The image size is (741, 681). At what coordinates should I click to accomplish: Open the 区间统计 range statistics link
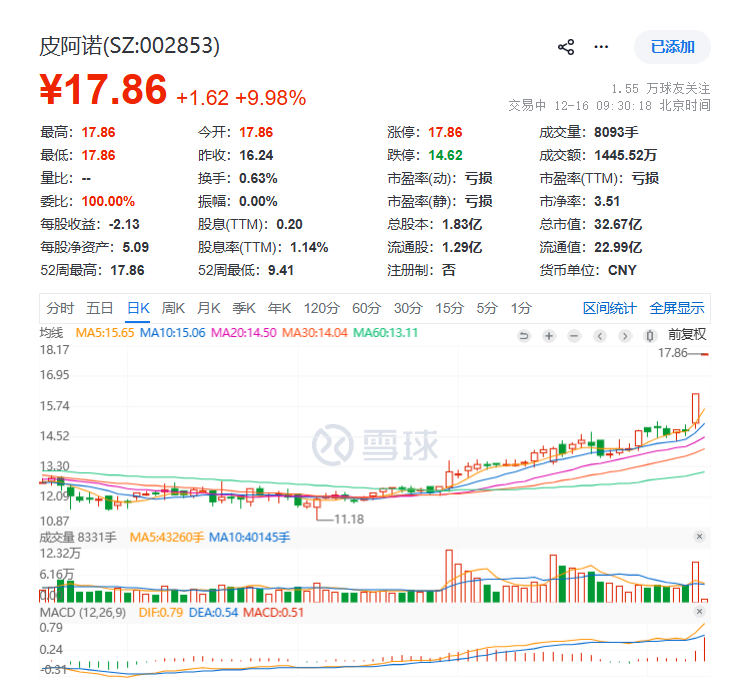pyautogui.click(x=610, y=308)
